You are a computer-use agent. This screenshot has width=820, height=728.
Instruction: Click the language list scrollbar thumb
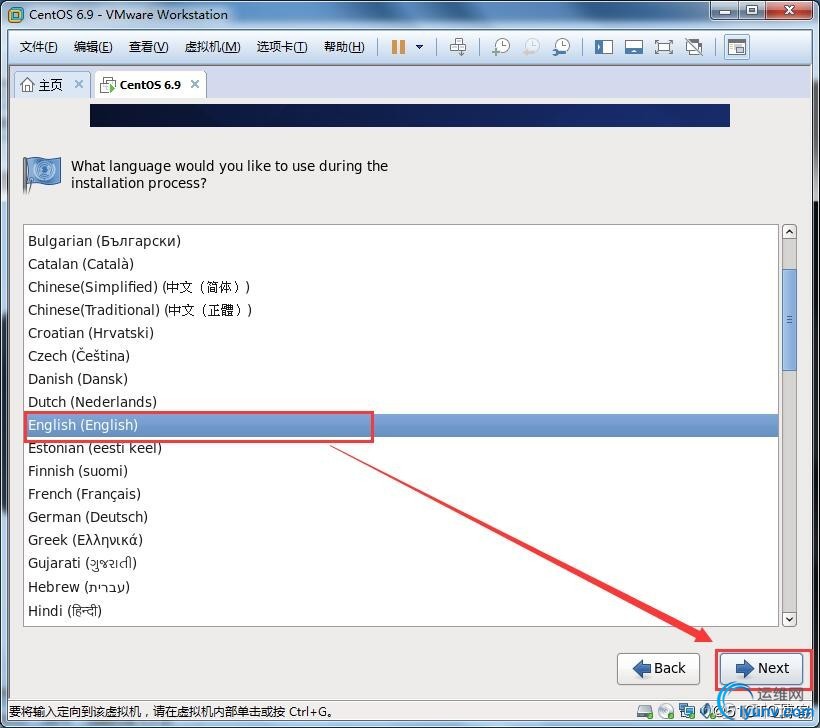[x=789, y=320]
